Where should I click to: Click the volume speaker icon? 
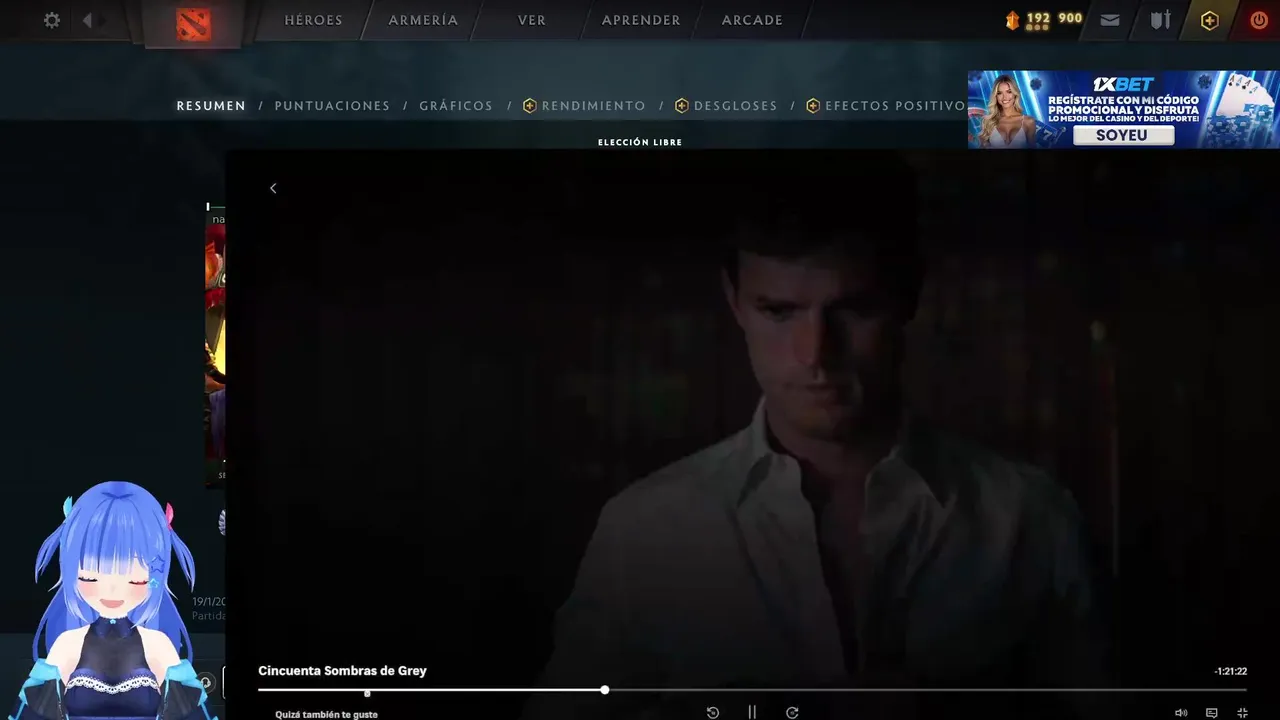(1181, 713)
